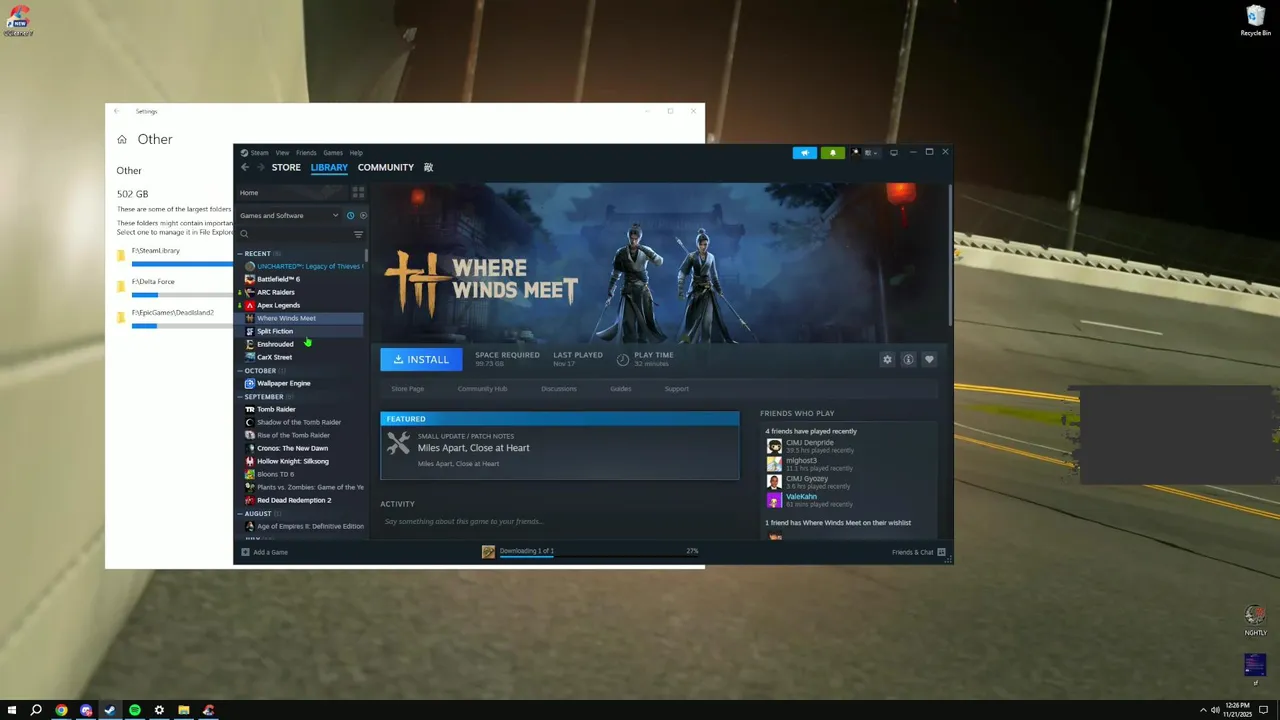Select the F:\Delta Force folder in Settings
Screen dimensions: 1280x720
[x=174, y=287]
